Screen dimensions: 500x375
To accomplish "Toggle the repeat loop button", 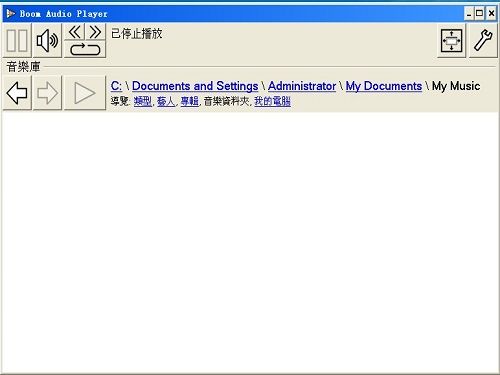I will (85, 49).
